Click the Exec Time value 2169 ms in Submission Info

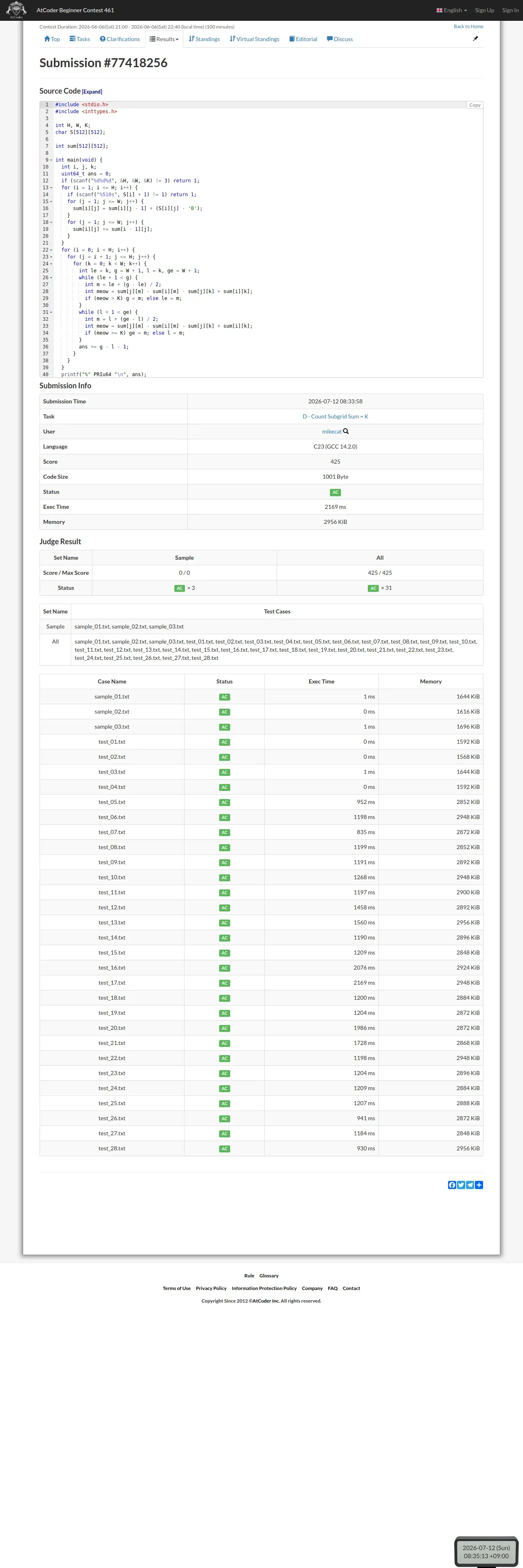336,507
